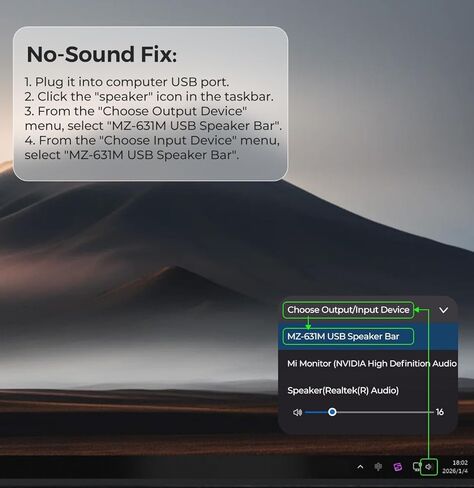Collapse the device list using the chevron arrow
This screenshot has width=474, height=488.
coord(443,310)
